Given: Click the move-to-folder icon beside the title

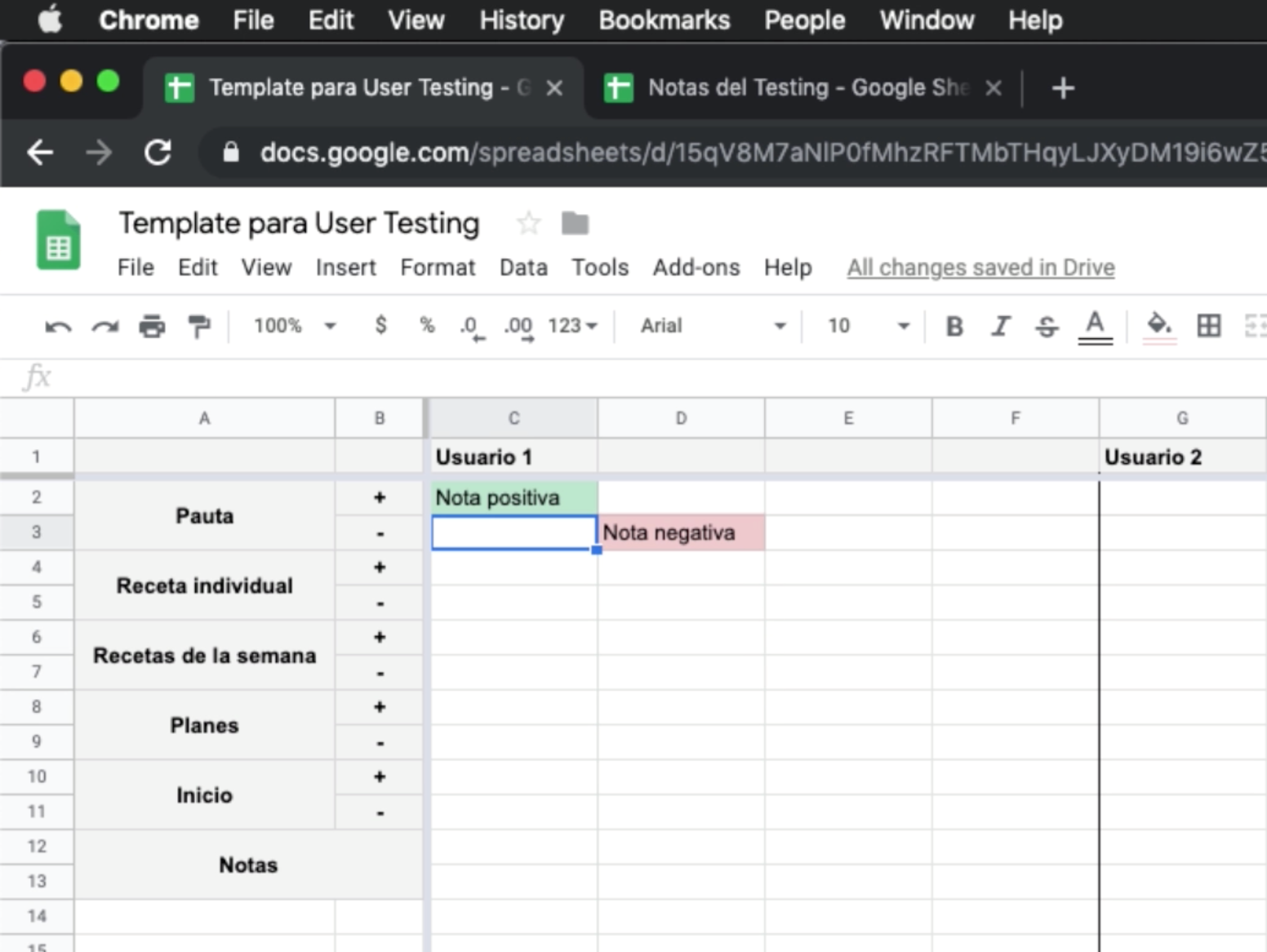Looking at the screenshot, I should [575, 223].
